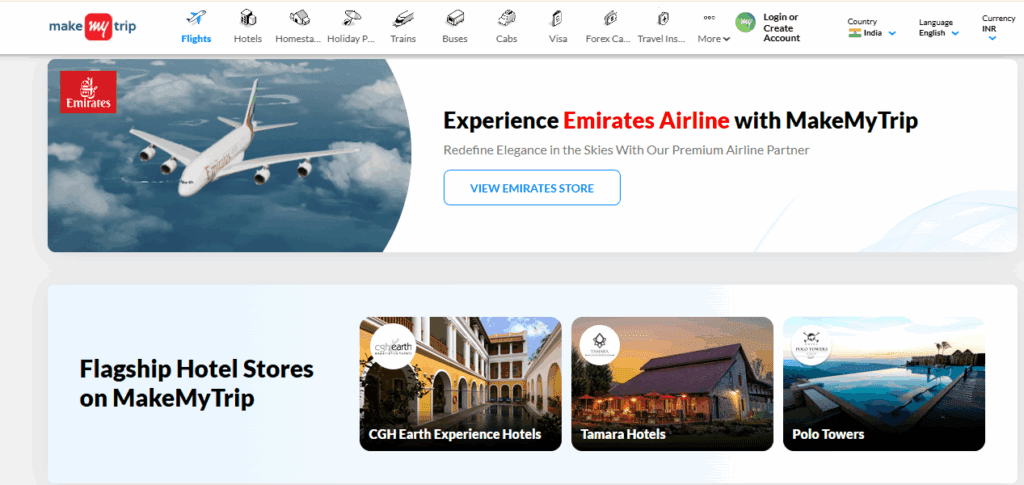1024x485 pixels.
Task: Select the Cabs car icon
Action: coord(506,18)
